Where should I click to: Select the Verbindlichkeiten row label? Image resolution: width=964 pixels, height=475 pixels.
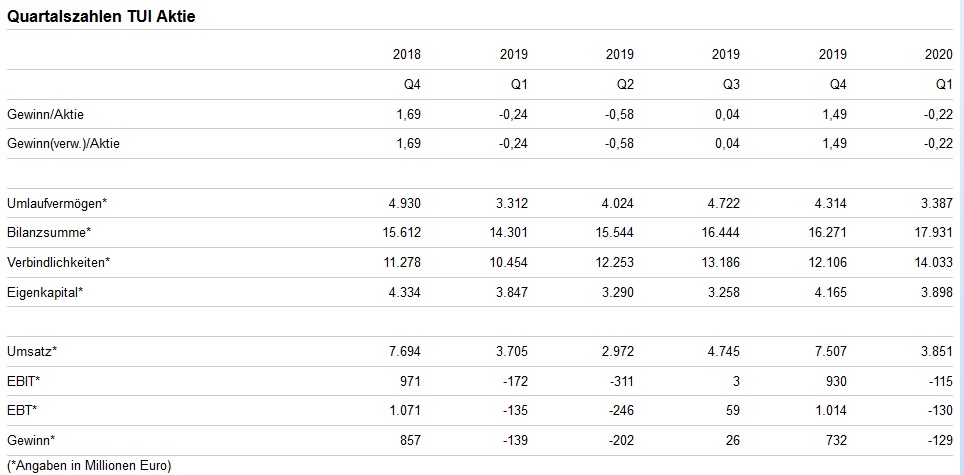58,262
